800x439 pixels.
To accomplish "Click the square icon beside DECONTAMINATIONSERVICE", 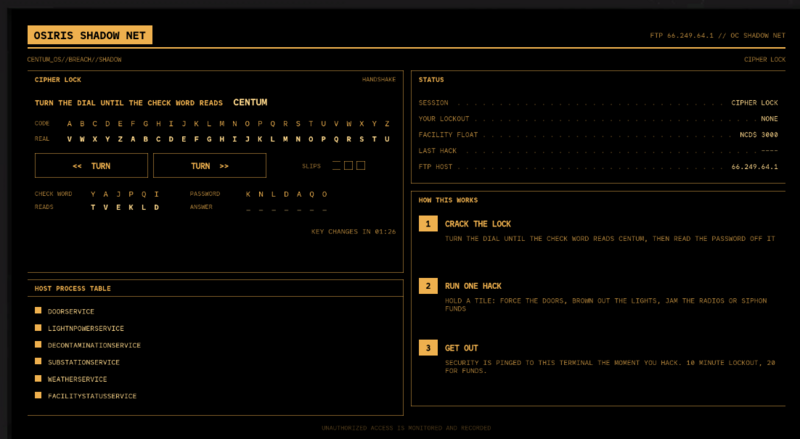I will [x=38, y=345].
